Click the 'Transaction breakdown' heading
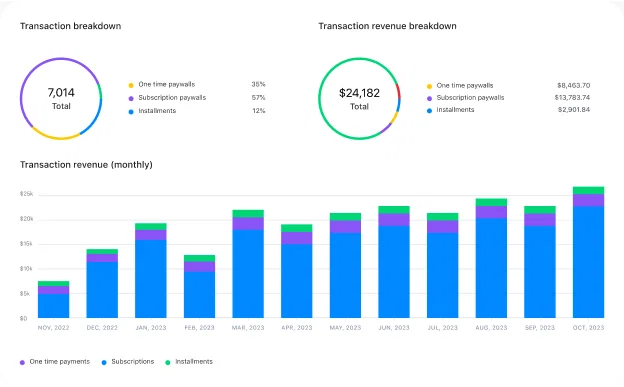This screenshot has width=624, height=387. coord(70,26)
